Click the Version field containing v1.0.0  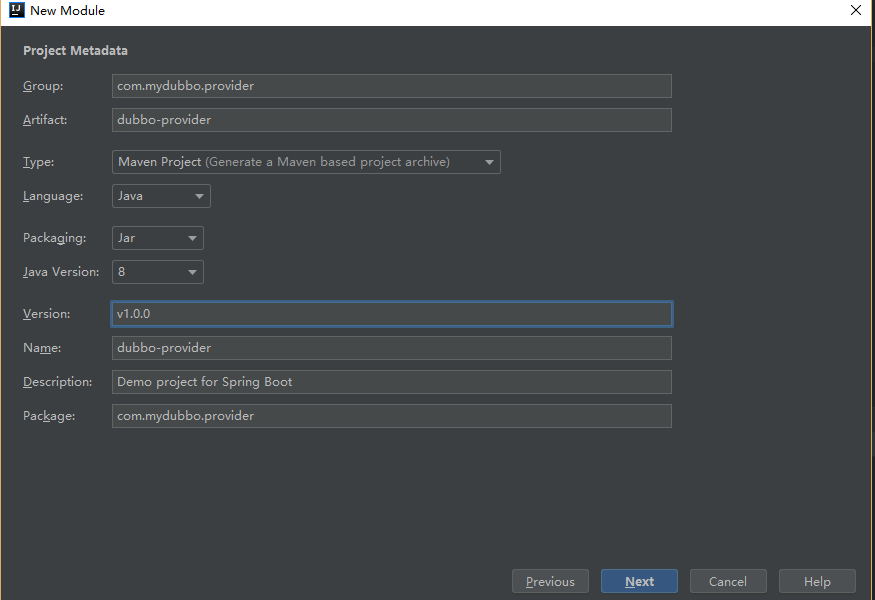pos(392,314)
